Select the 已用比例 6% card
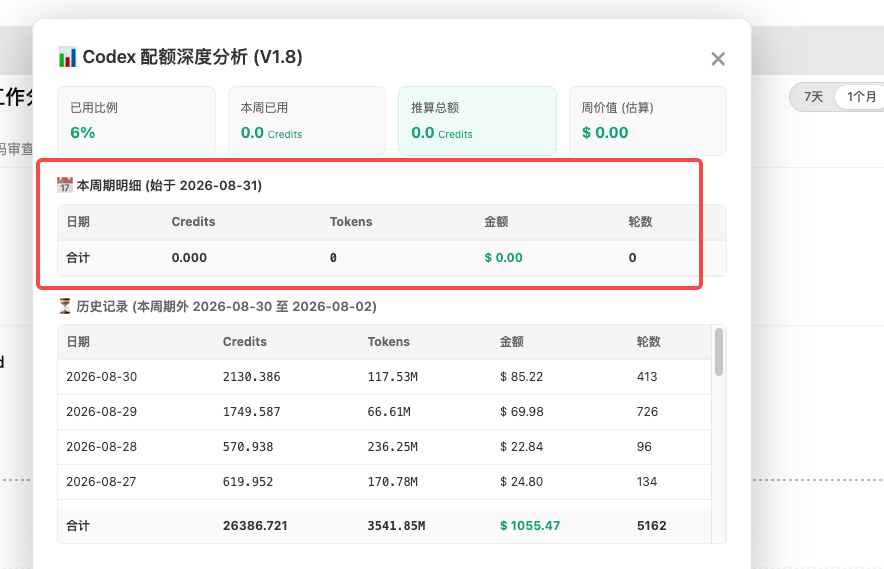Screen dimensions: 884x569 (136, 121)
